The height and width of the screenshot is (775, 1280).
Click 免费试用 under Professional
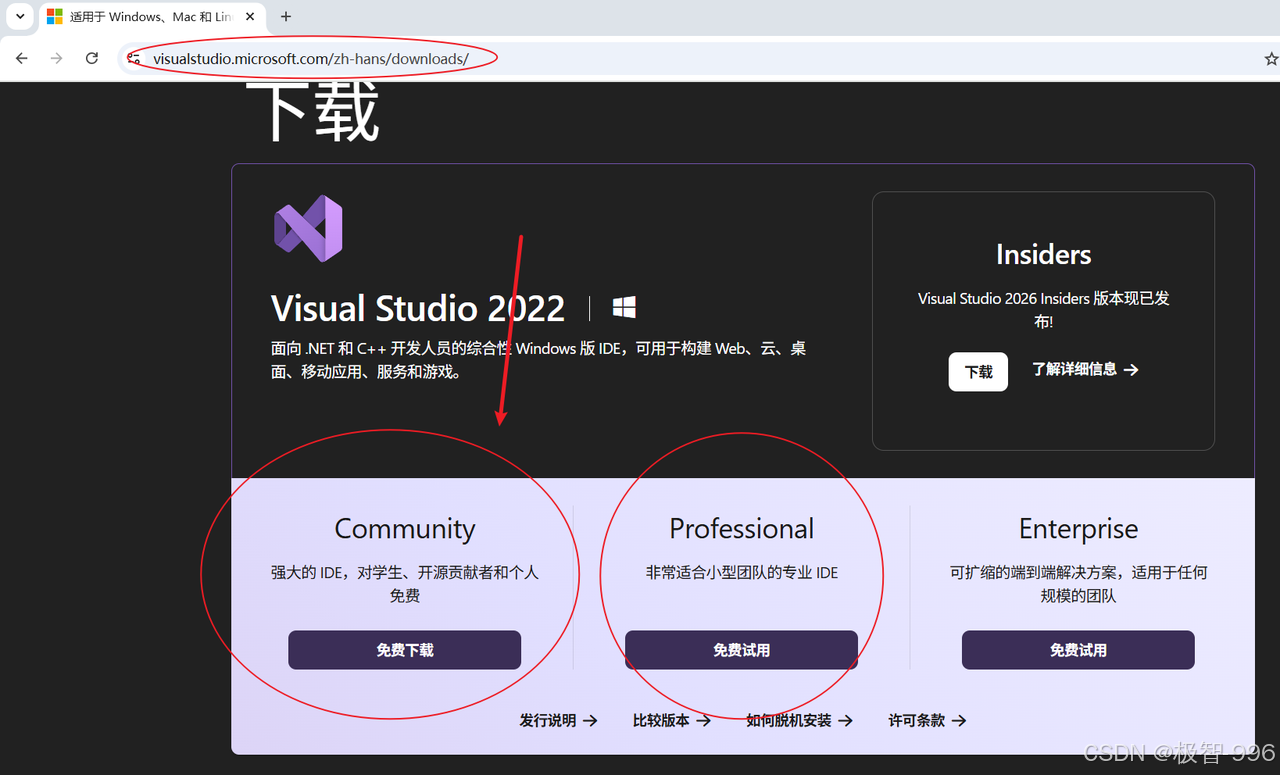click(741, 650)
